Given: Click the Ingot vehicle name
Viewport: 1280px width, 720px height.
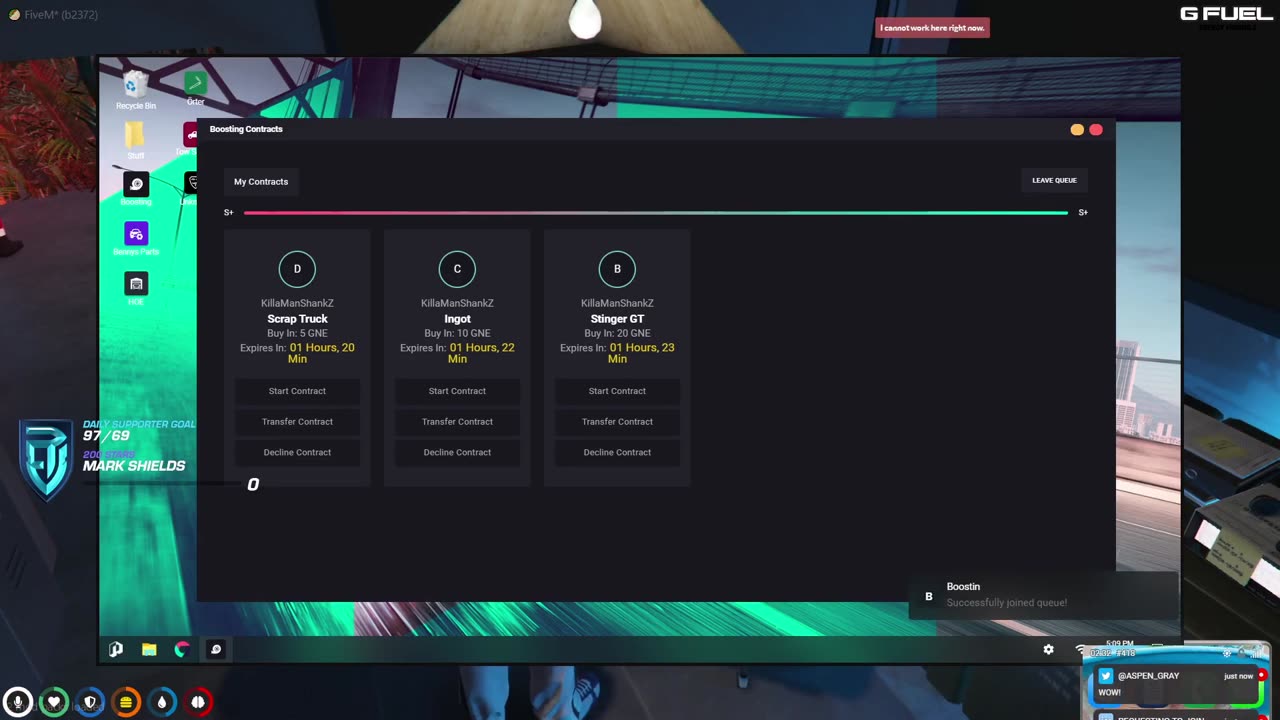Looking at the screenshot, I should point(457,319).
